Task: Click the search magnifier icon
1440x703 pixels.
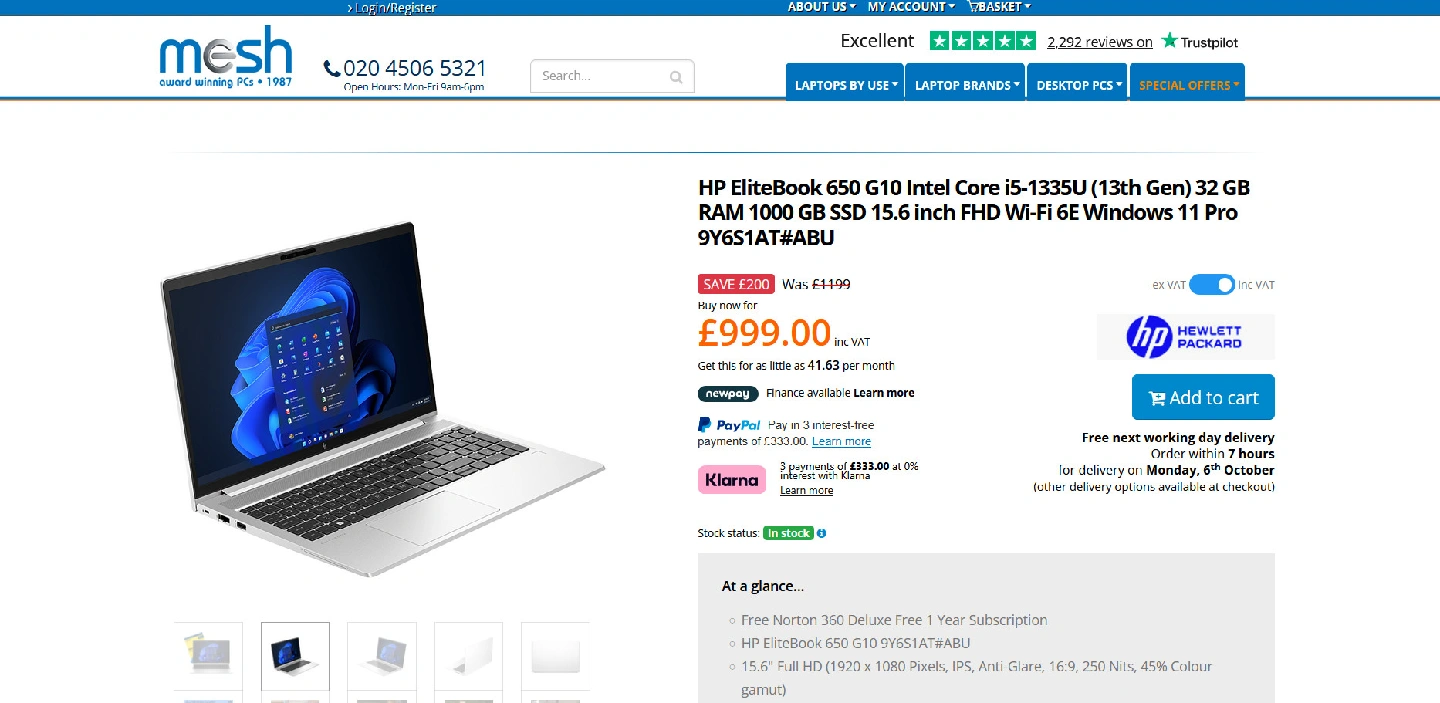Action: coord(676,77)
